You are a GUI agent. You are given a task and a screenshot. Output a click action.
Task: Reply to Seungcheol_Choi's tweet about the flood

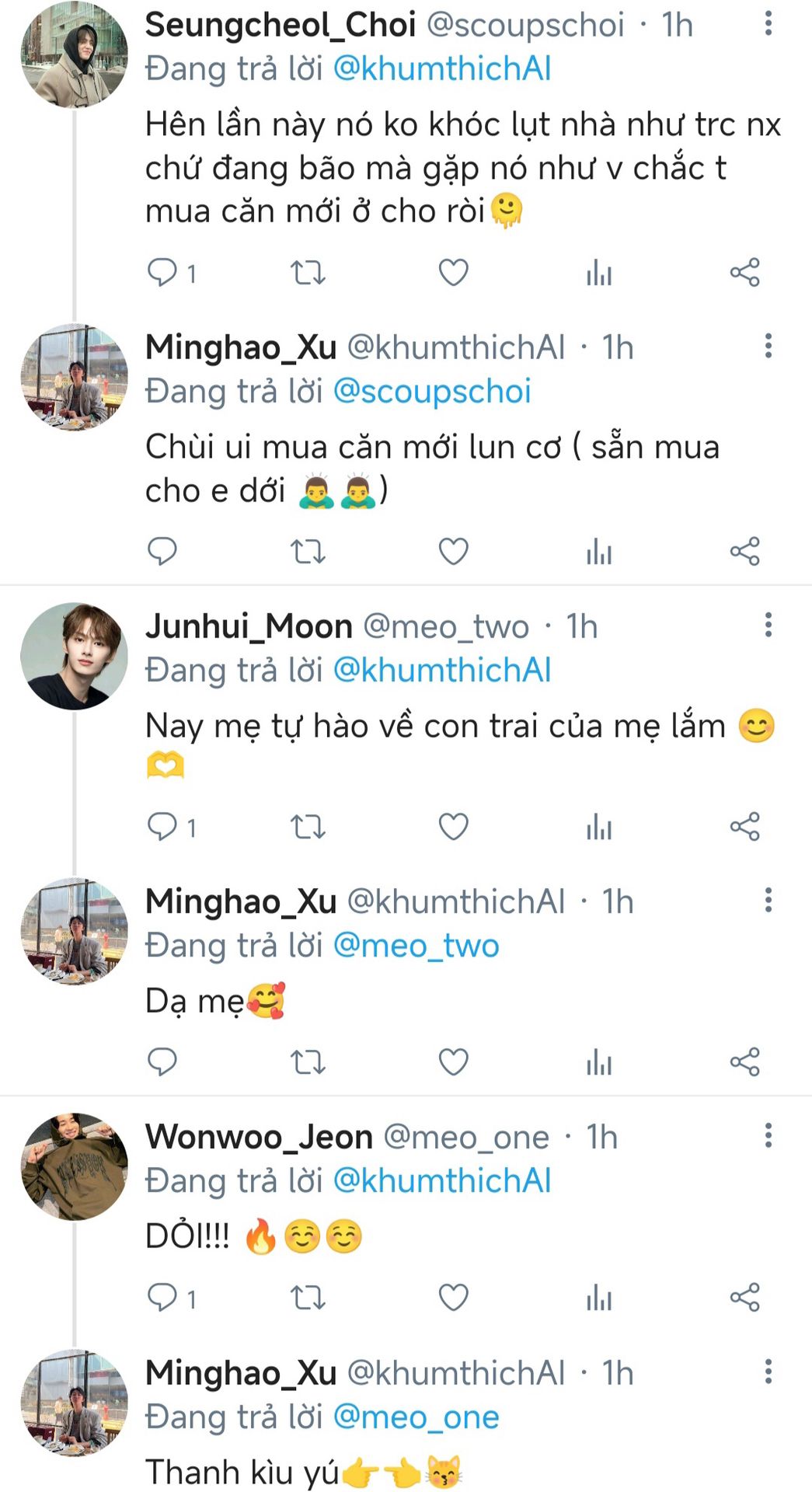point(162,273)
